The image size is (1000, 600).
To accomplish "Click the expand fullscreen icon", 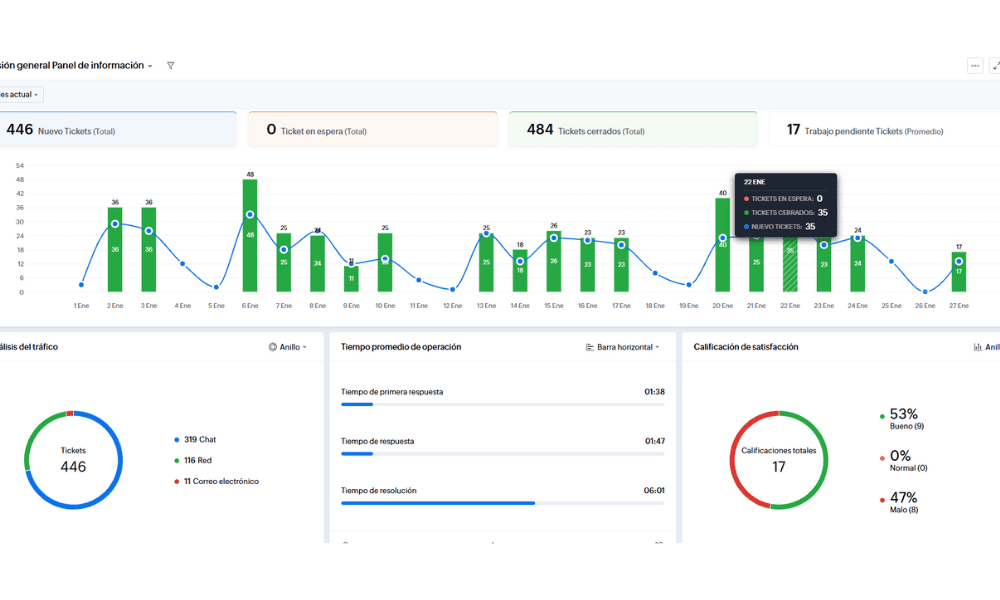I will 995,66.
